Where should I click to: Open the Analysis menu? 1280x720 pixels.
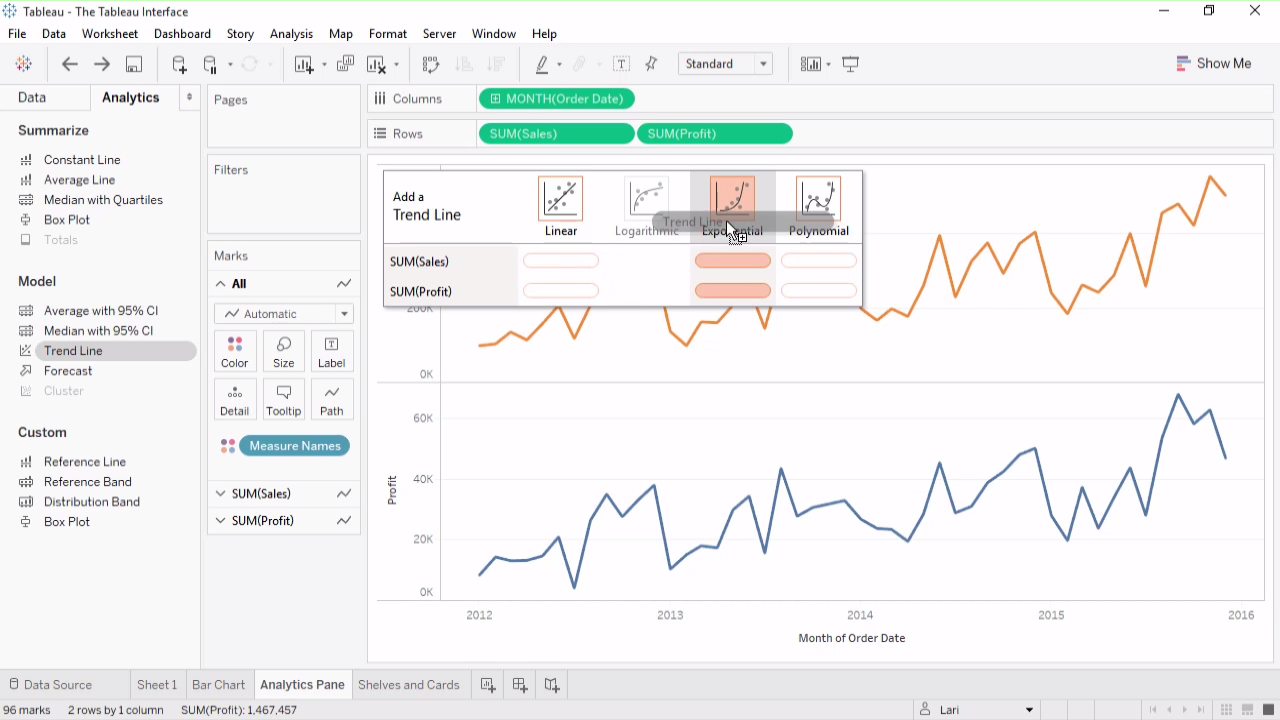pyautogui.click(x=291, y=33)
